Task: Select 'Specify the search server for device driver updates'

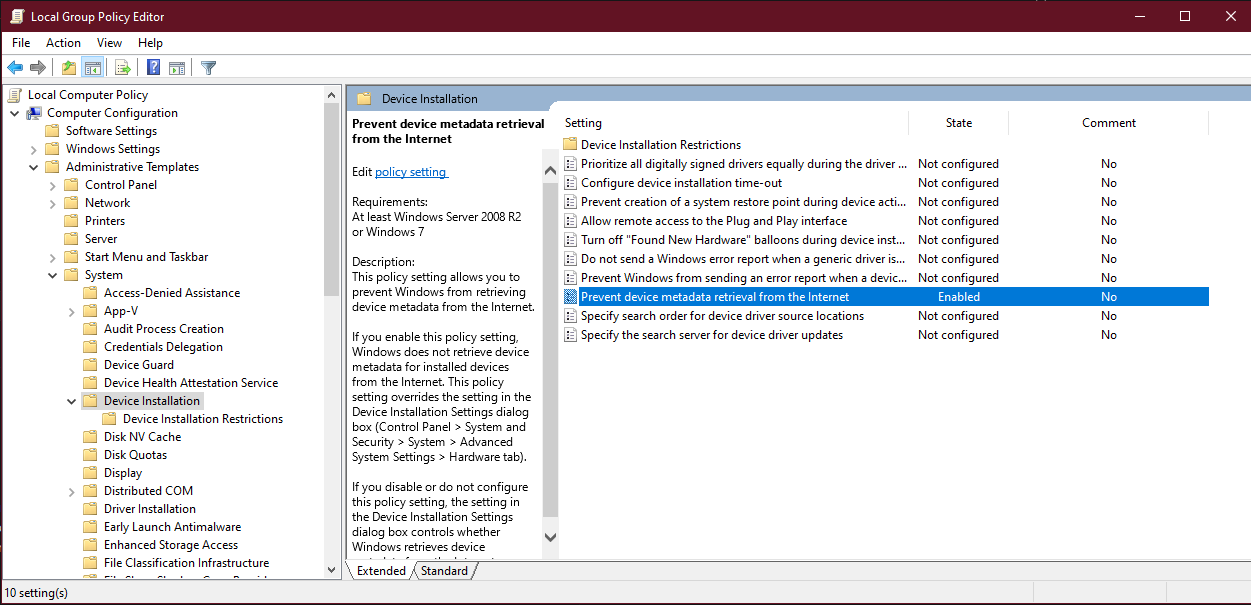Action: (x=712, y=335)
